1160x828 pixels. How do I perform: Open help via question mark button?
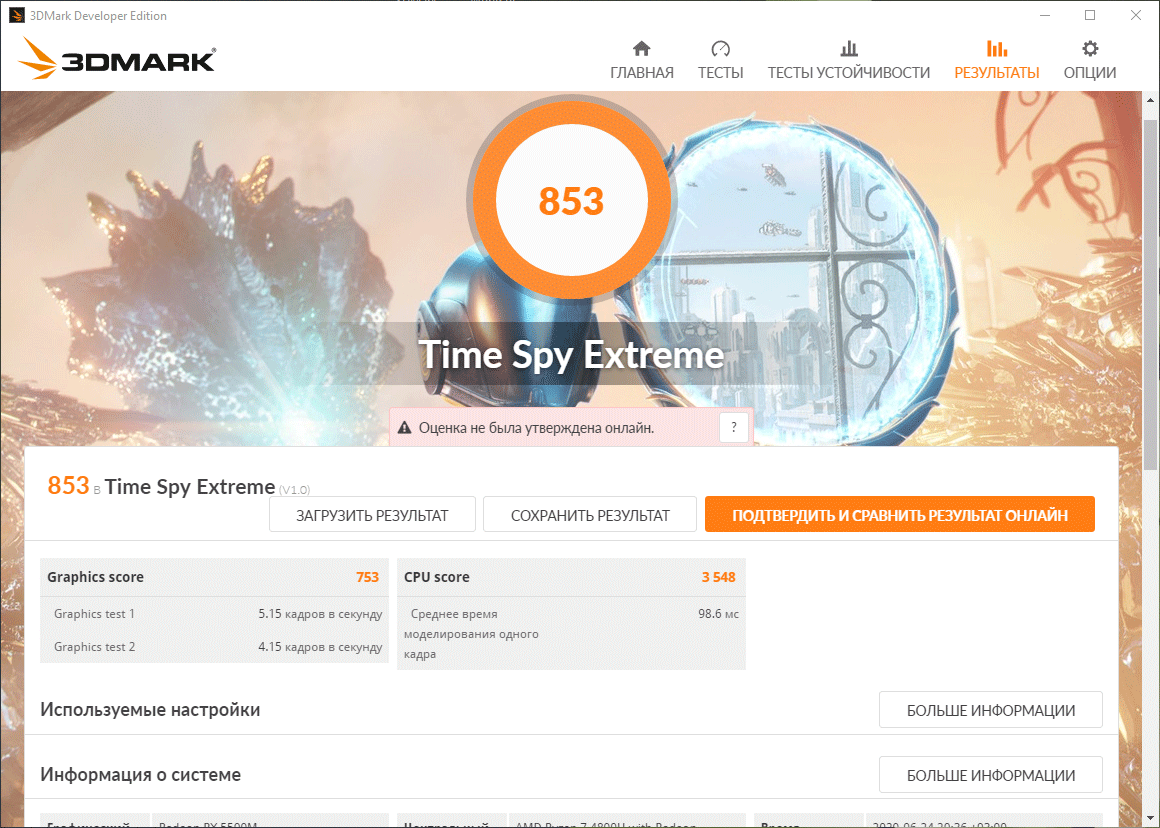733,427
